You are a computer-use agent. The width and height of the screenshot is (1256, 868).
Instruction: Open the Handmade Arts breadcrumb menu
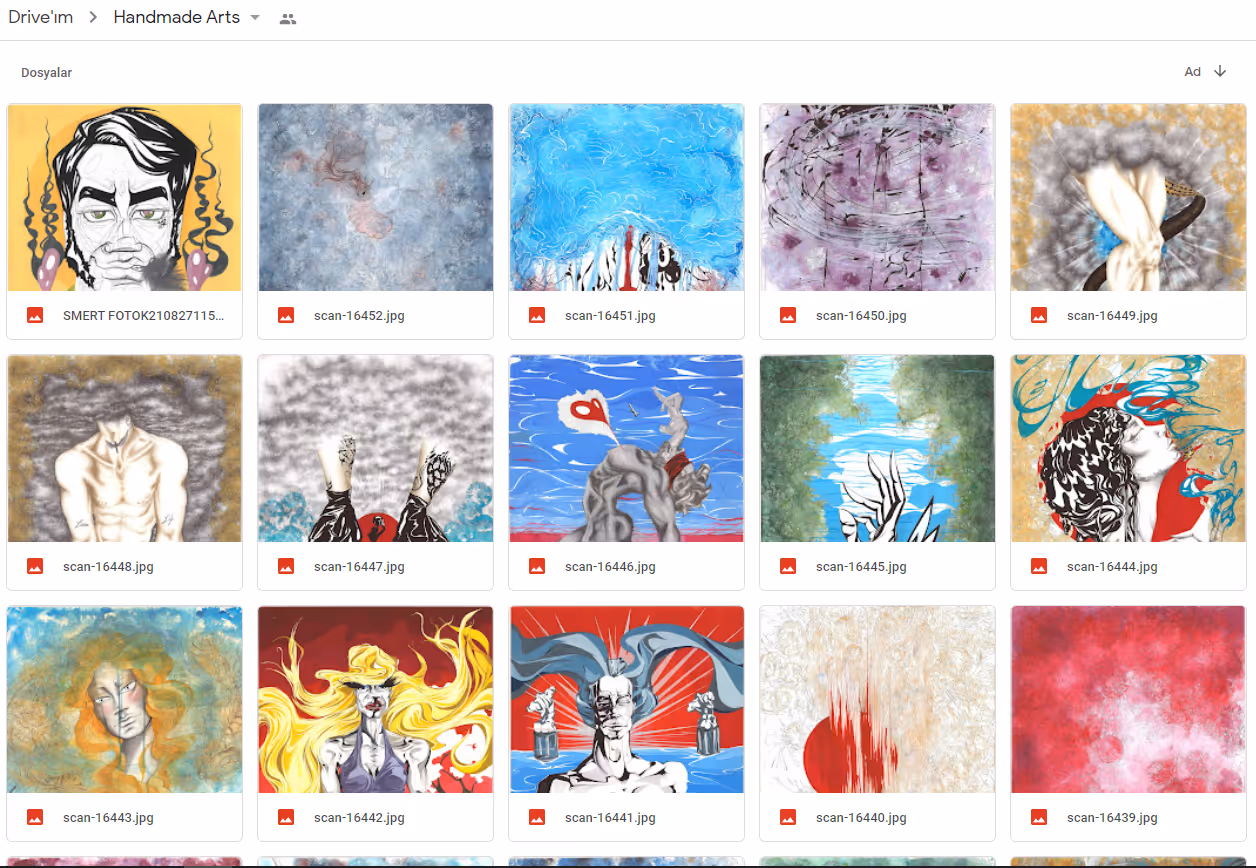(187, 18)
